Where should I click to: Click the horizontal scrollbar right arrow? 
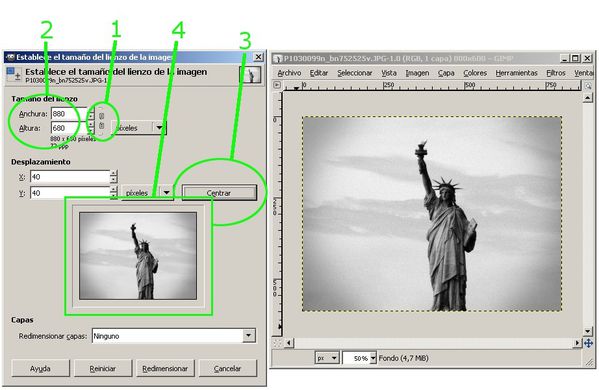pos(578,343)
